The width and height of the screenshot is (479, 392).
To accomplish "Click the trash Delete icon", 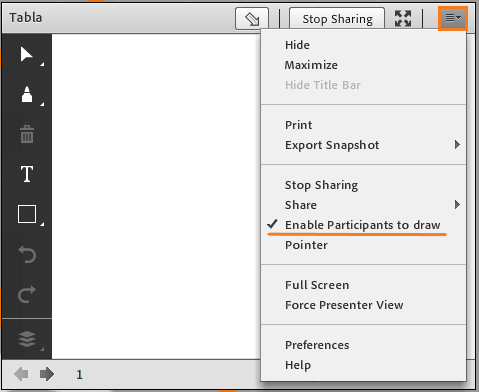I will 27,134.
